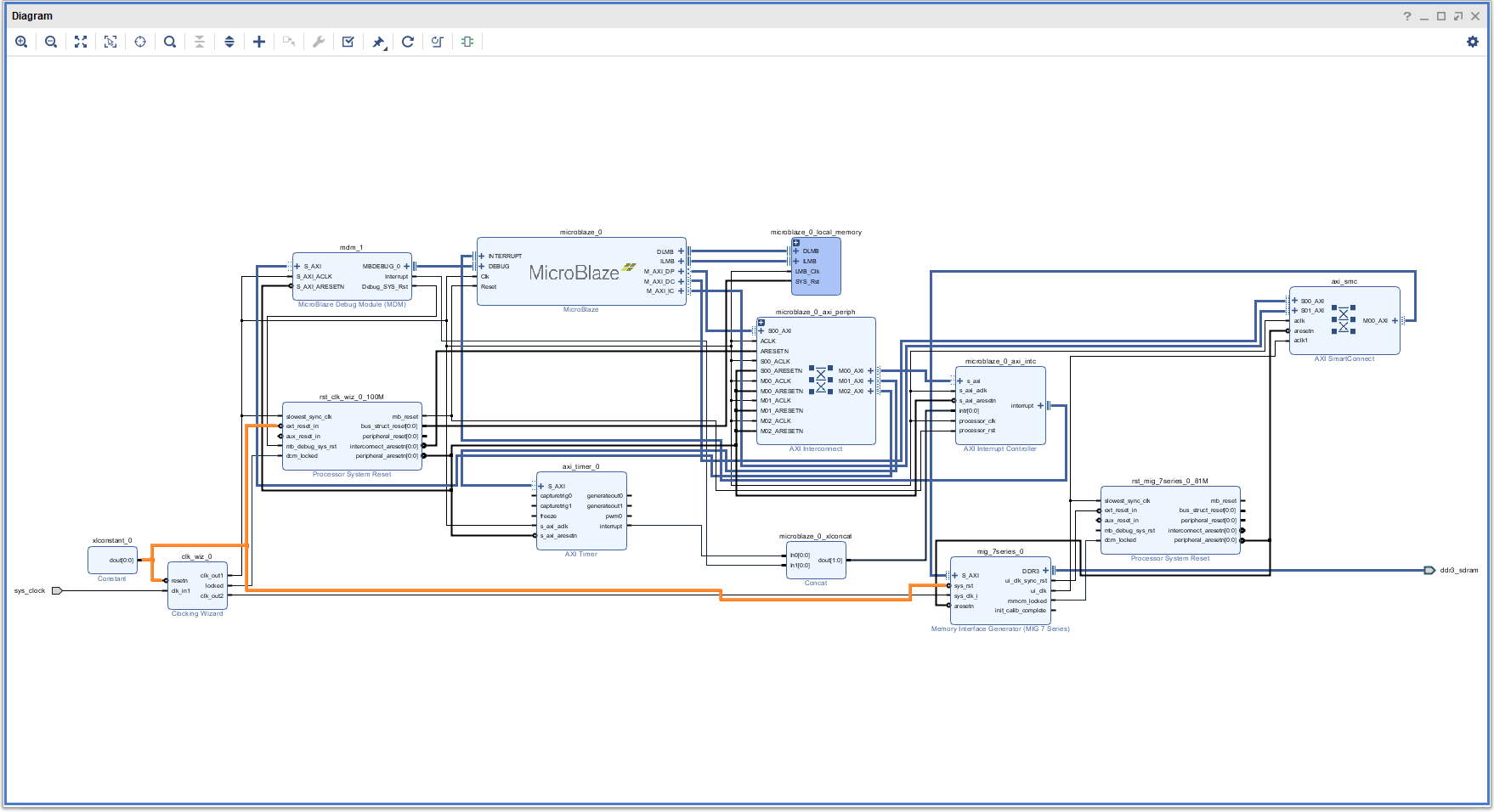
Task: Toggle the Expand All toolbar icon
Action: 229,42
